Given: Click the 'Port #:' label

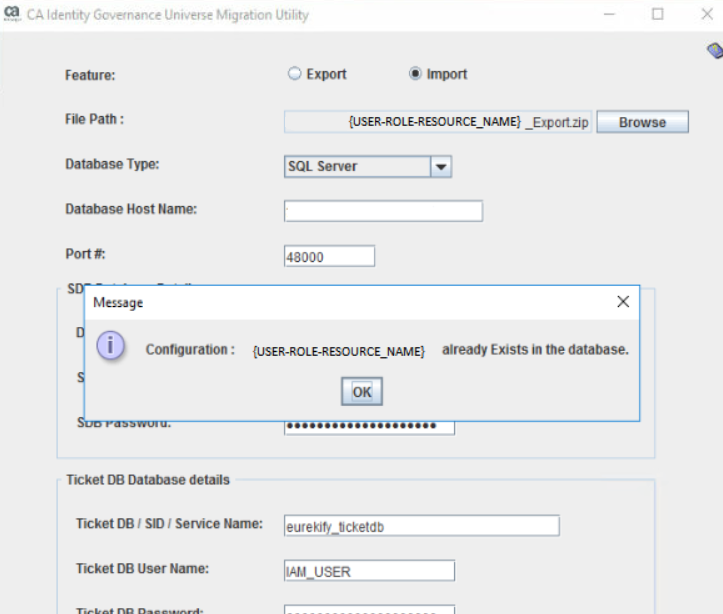Looking at the screenshot, I should tap(85, 254).
